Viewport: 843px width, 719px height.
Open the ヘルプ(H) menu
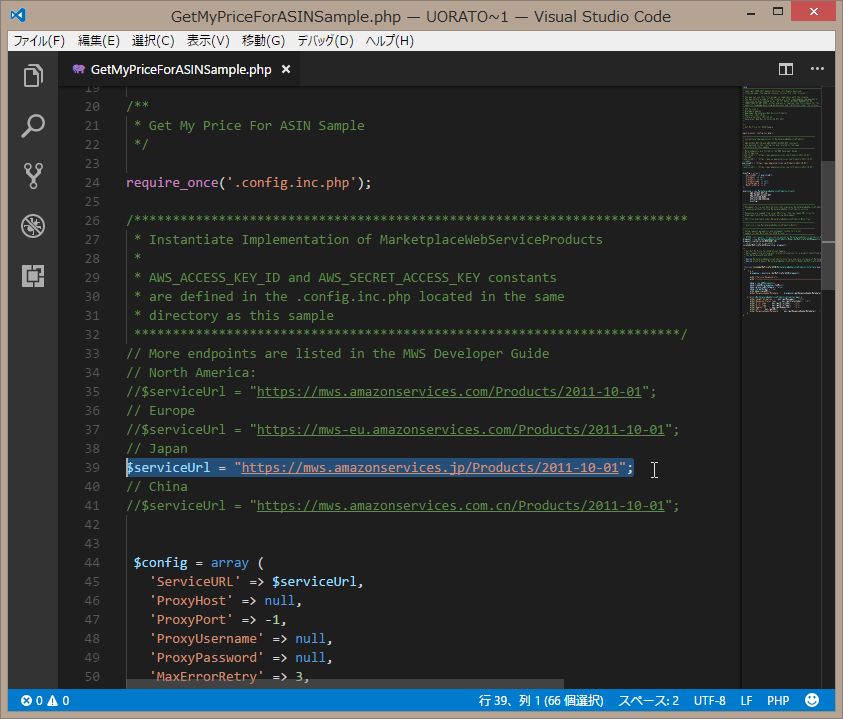(x=389, y=41)
